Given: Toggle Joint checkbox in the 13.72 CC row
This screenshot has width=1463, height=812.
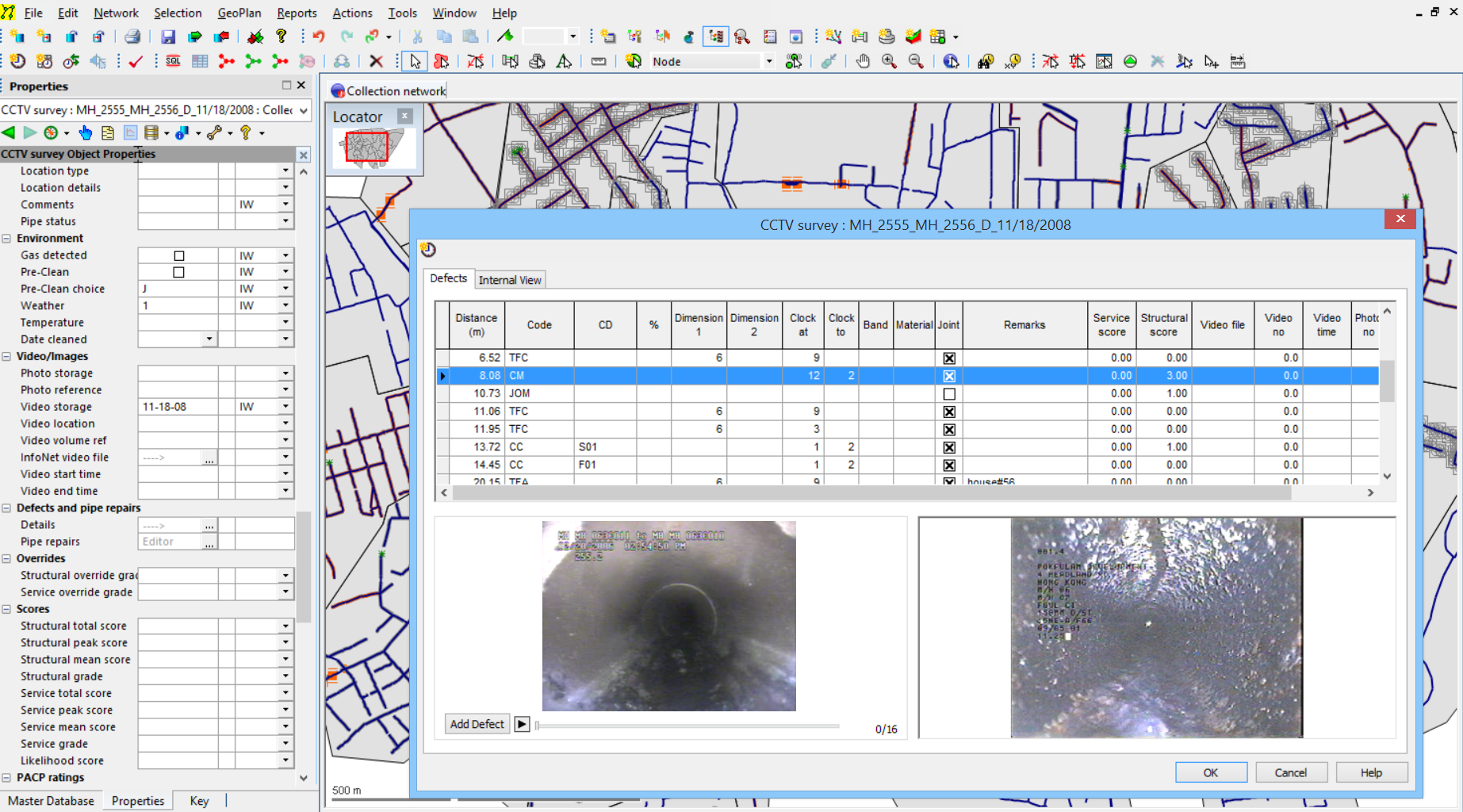Looking at the screenshot, I should click(x=948, y=447).
